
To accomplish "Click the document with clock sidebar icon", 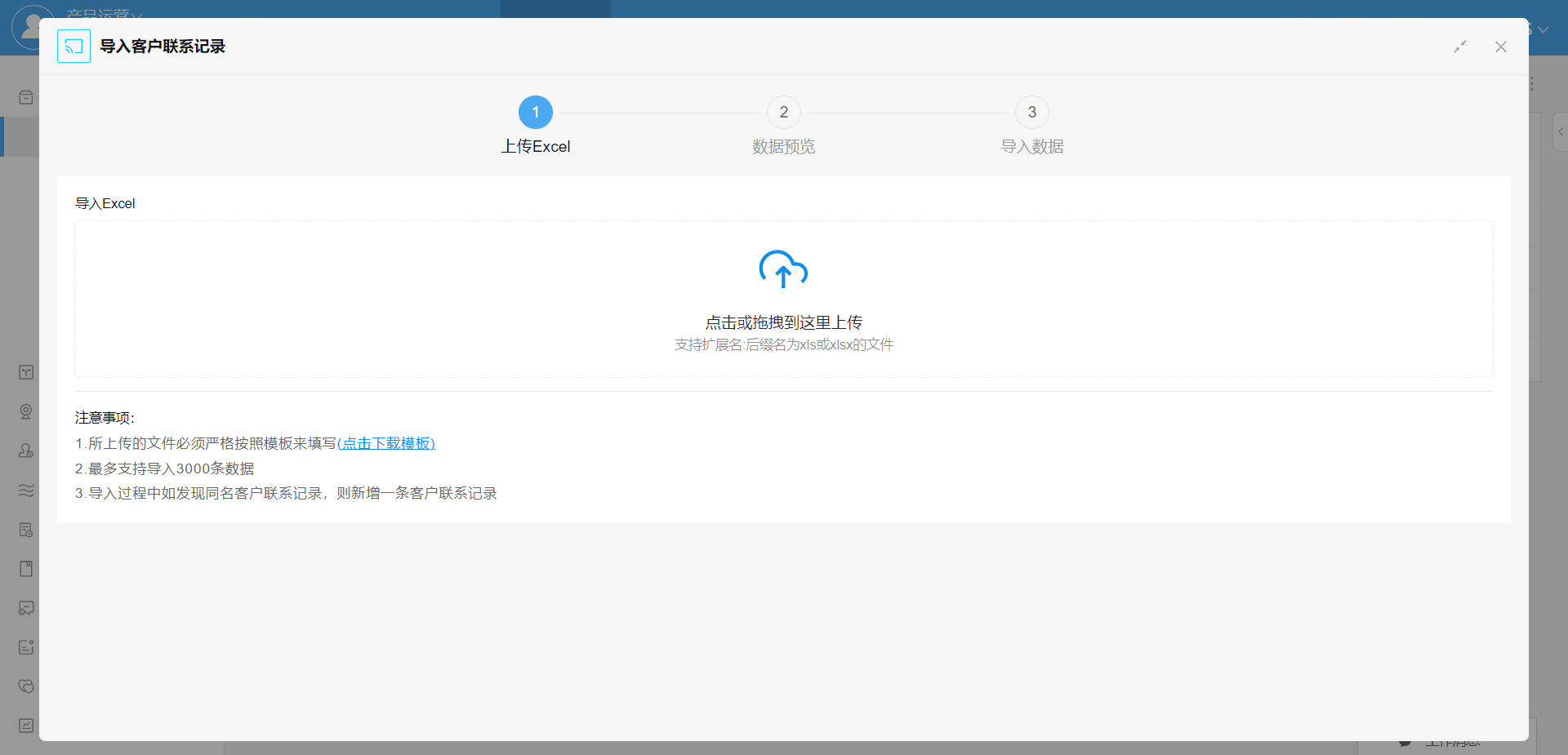I will click(x=26, y=530).
